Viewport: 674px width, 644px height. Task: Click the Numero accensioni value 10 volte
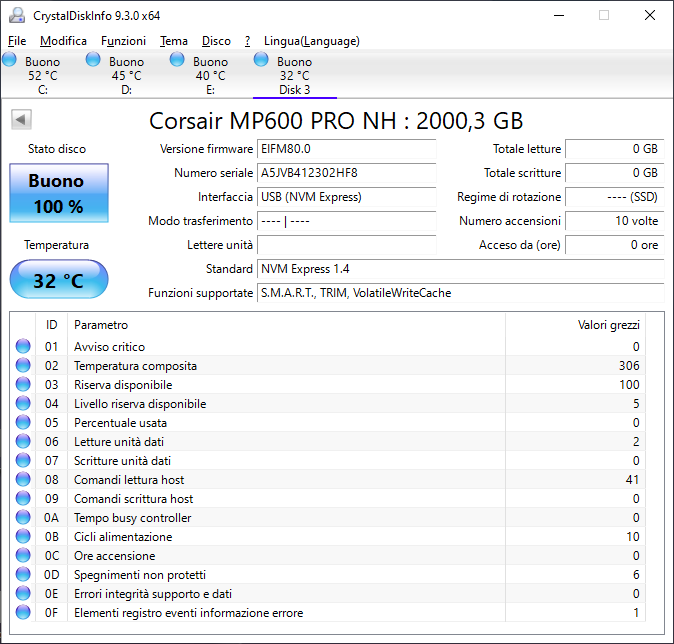[615, 221]
